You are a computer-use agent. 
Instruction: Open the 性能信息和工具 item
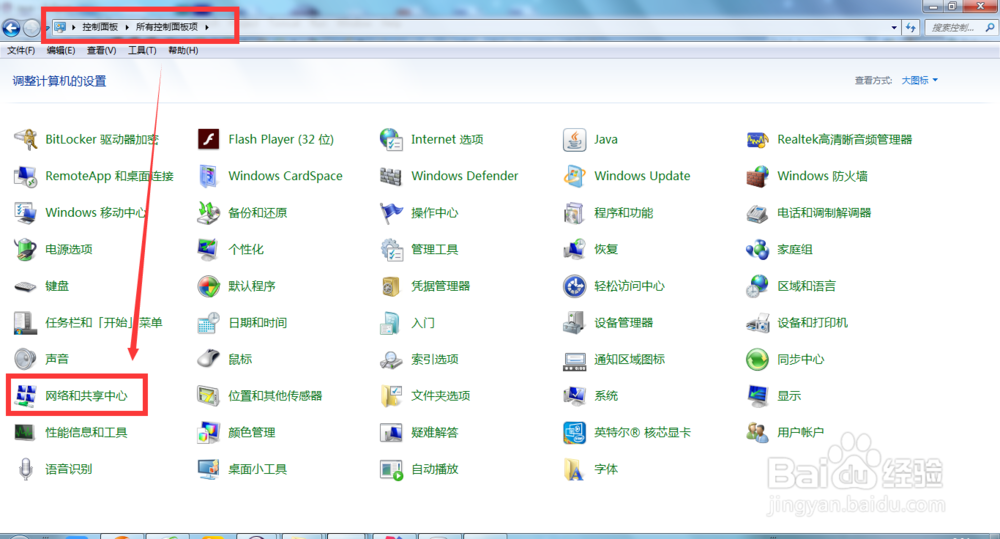pyautogui.click(x=86, y=432)
